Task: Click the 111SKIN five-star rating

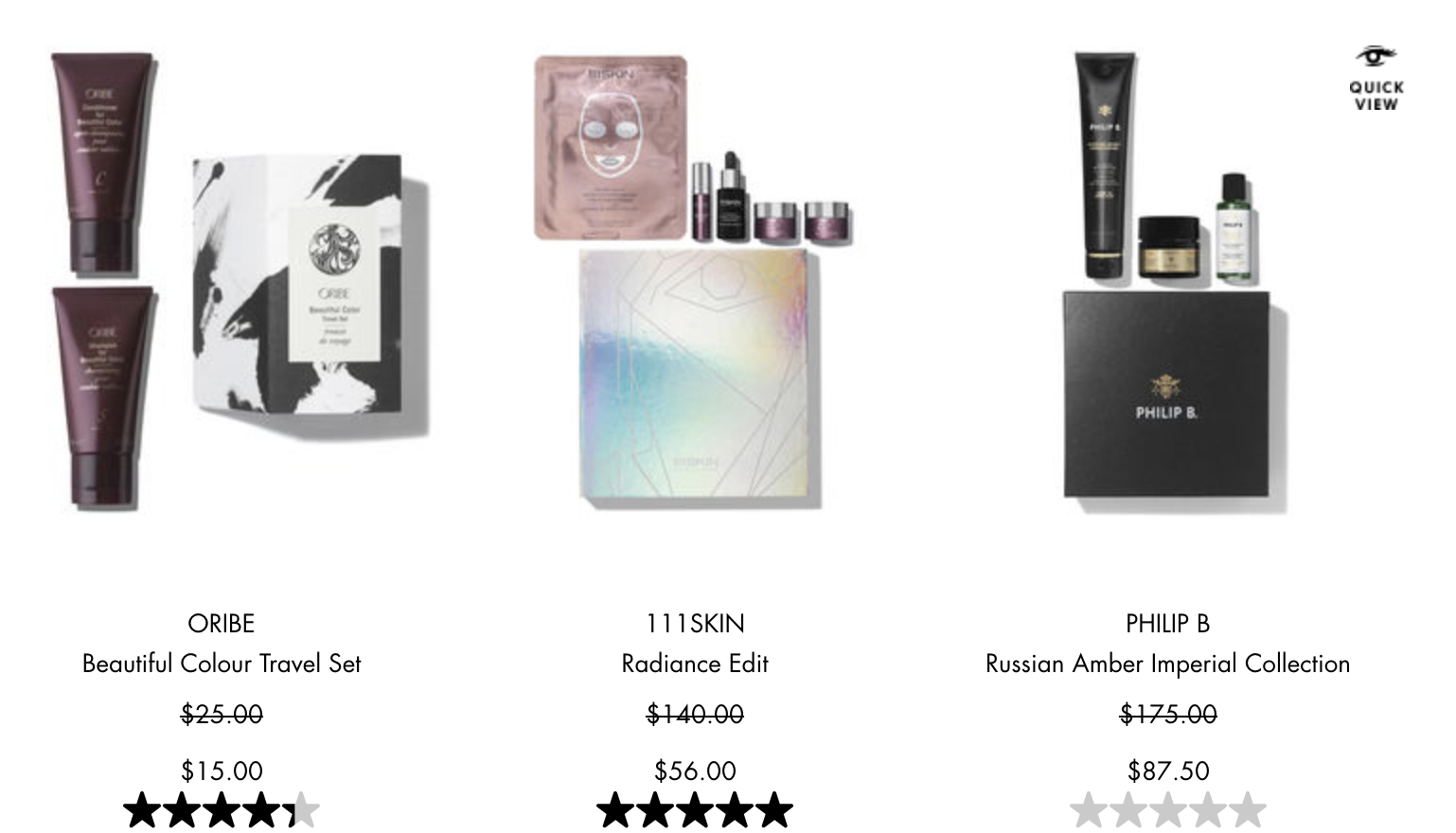Action: [x=695, y=810]
